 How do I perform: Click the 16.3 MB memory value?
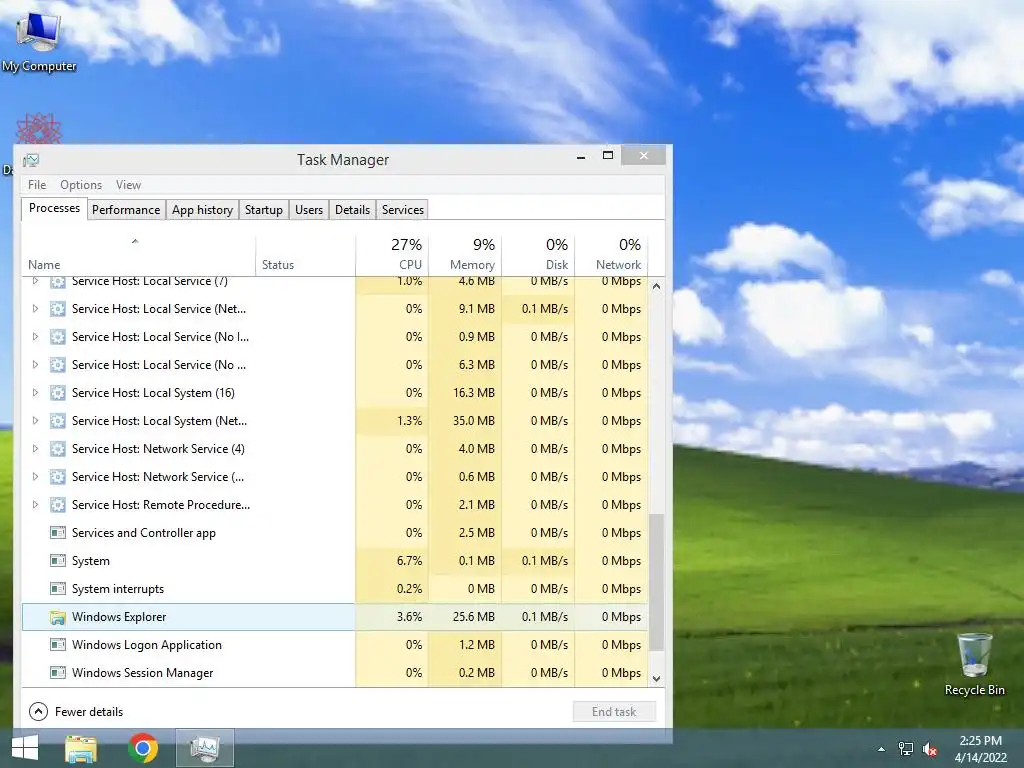coord(473,392)
